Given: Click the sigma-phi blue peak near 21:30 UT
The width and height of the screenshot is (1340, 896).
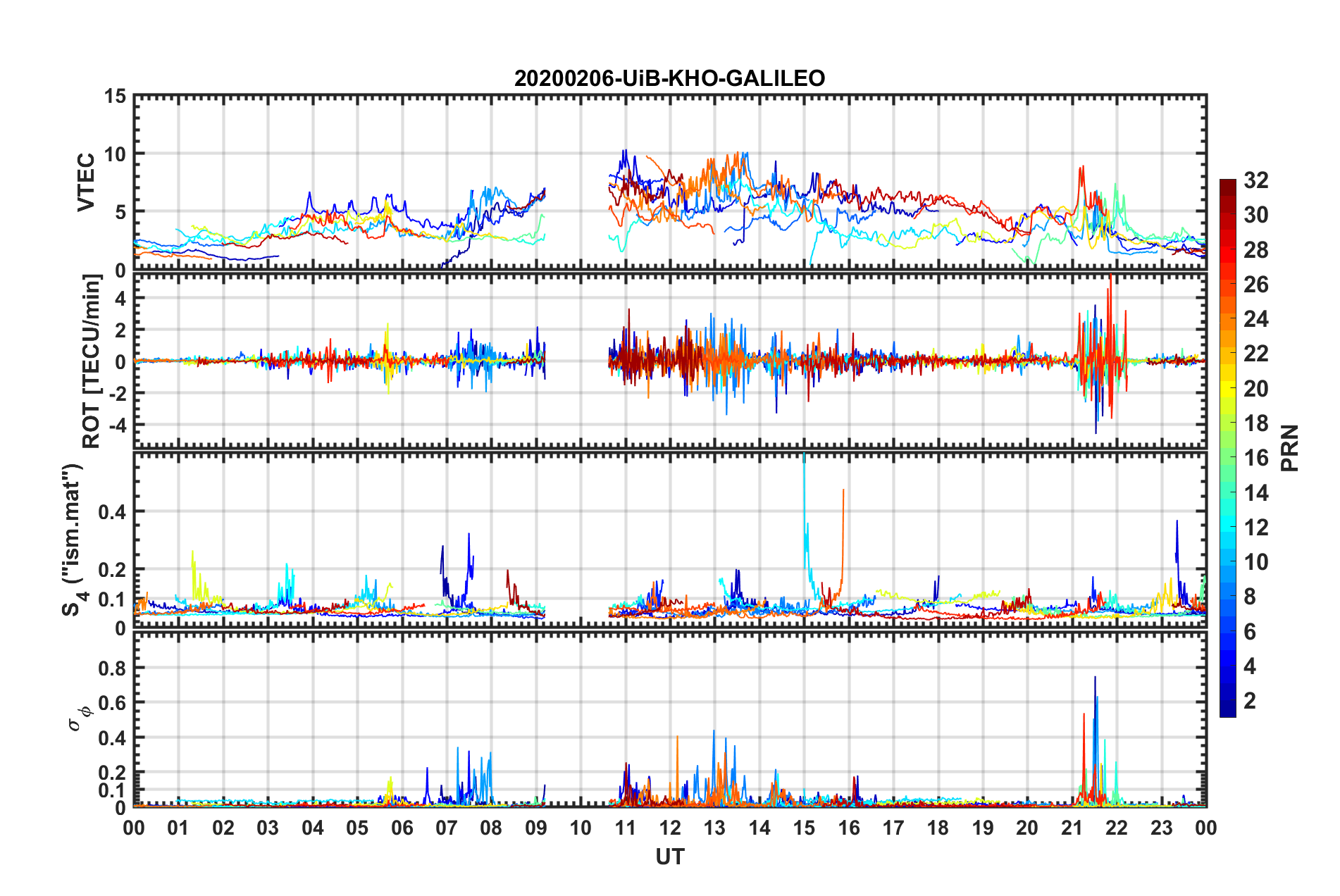Looking at the screenshot, I should tap(1095, 678).
